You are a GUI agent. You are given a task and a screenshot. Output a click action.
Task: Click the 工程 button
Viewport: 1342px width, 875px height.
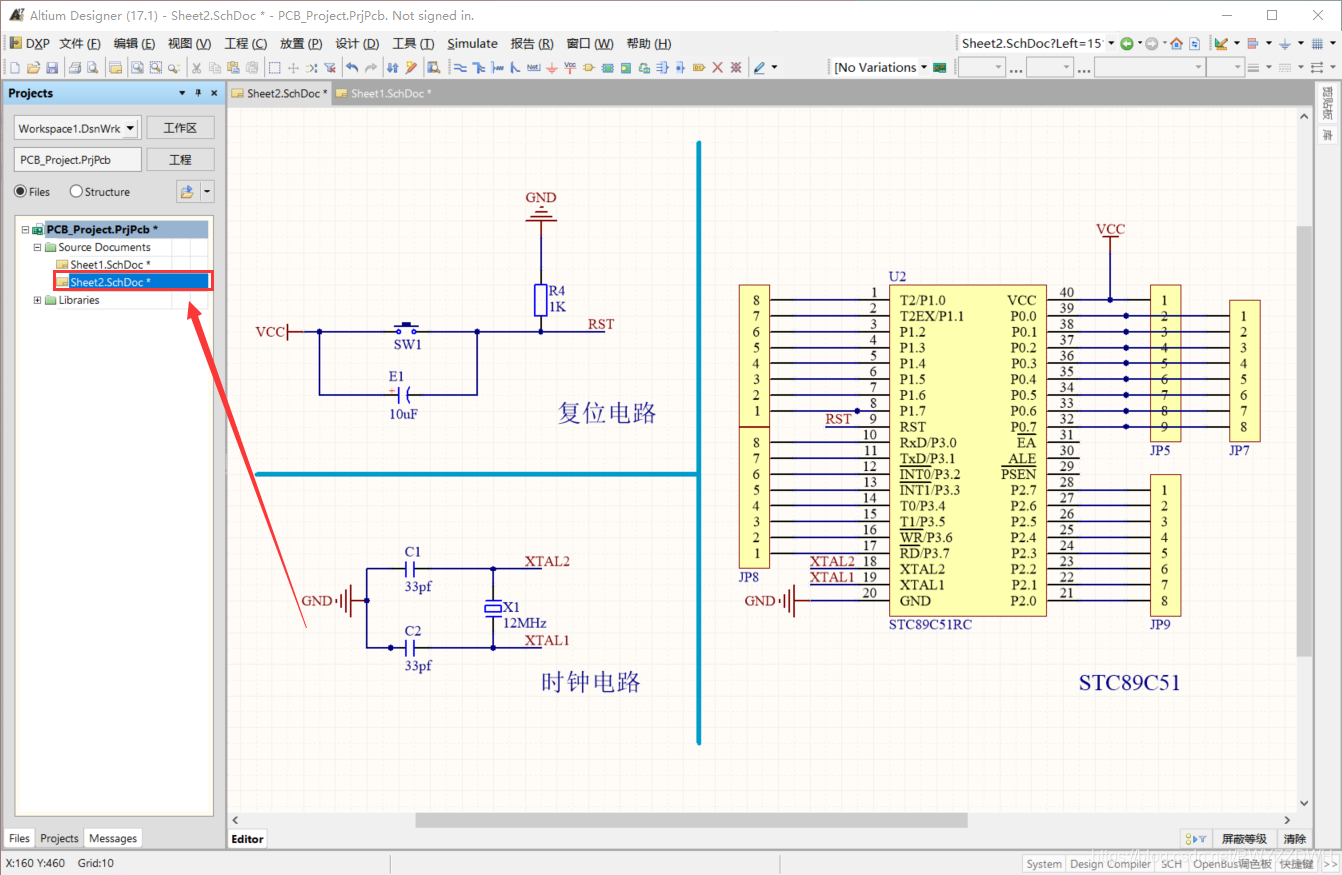(180, 160)
